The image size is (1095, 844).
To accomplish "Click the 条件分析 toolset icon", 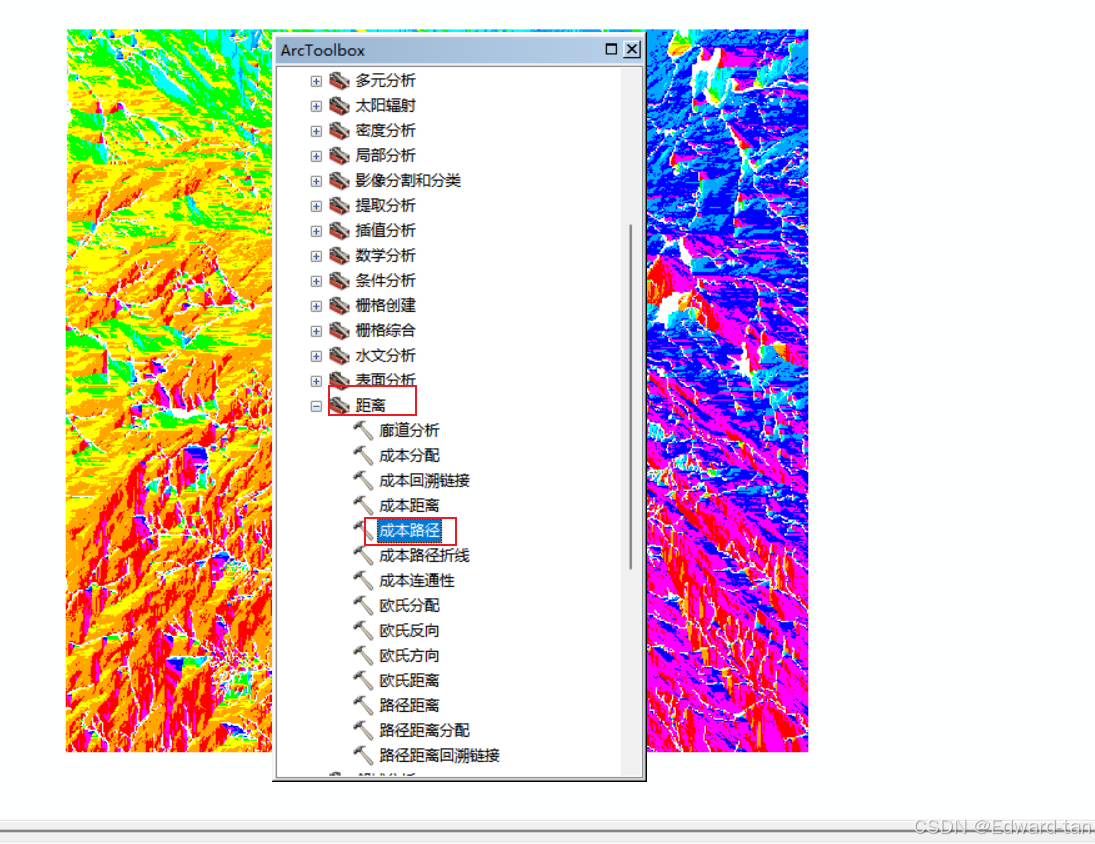I will (339, 281).
